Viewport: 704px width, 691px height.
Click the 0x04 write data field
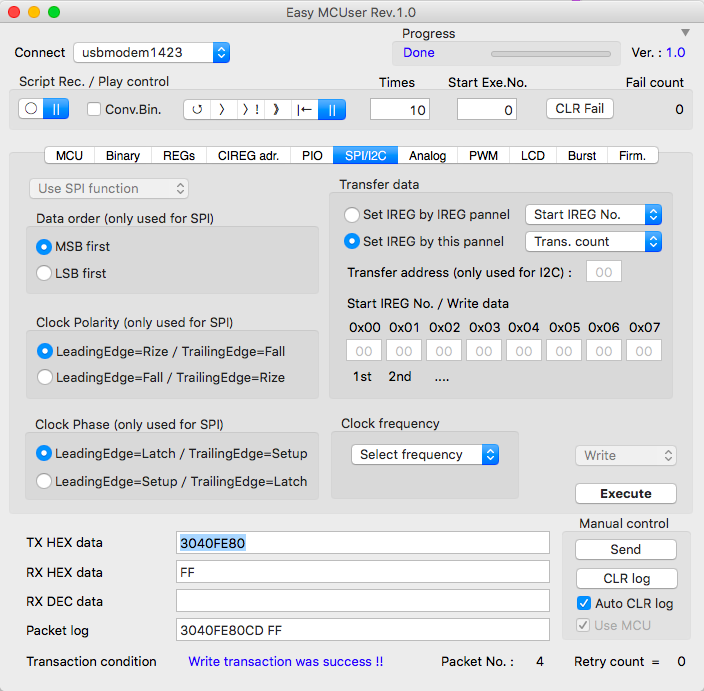click(x=524, y=350)
